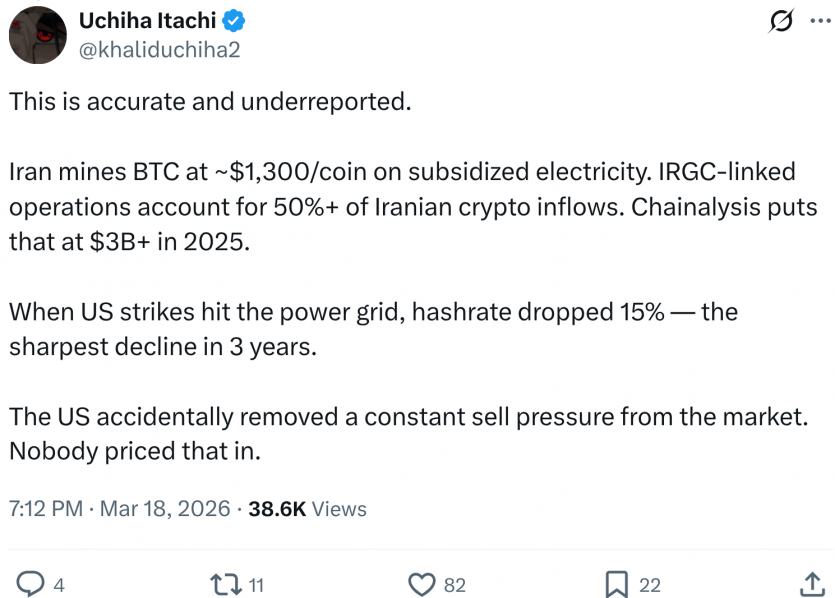This screenshot has height=598, width=835.
Task: Open the @khaliduchiha2 handle link
Action: [x=158, y=48]
